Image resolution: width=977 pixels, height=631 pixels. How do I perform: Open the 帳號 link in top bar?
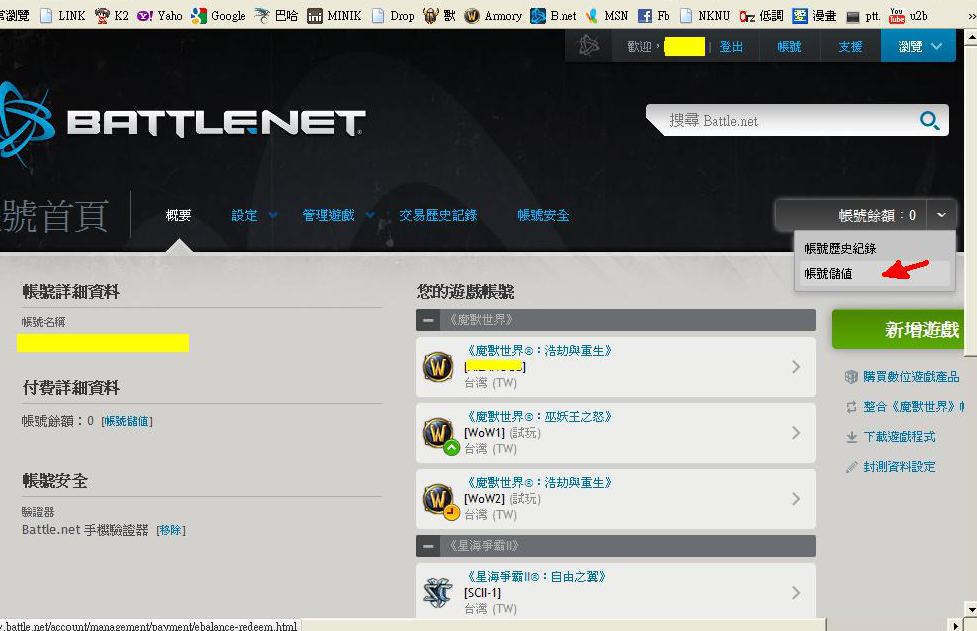click(x=789, y=47)
